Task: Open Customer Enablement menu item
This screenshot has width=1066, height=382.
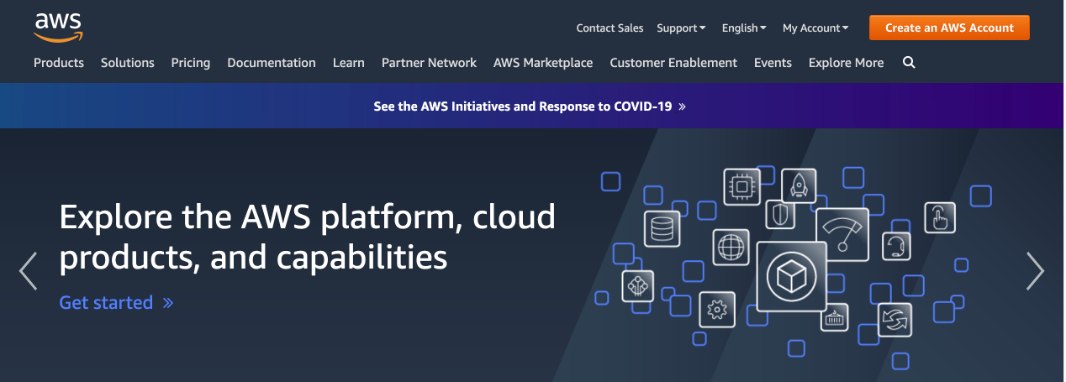Action: [673, 63]
